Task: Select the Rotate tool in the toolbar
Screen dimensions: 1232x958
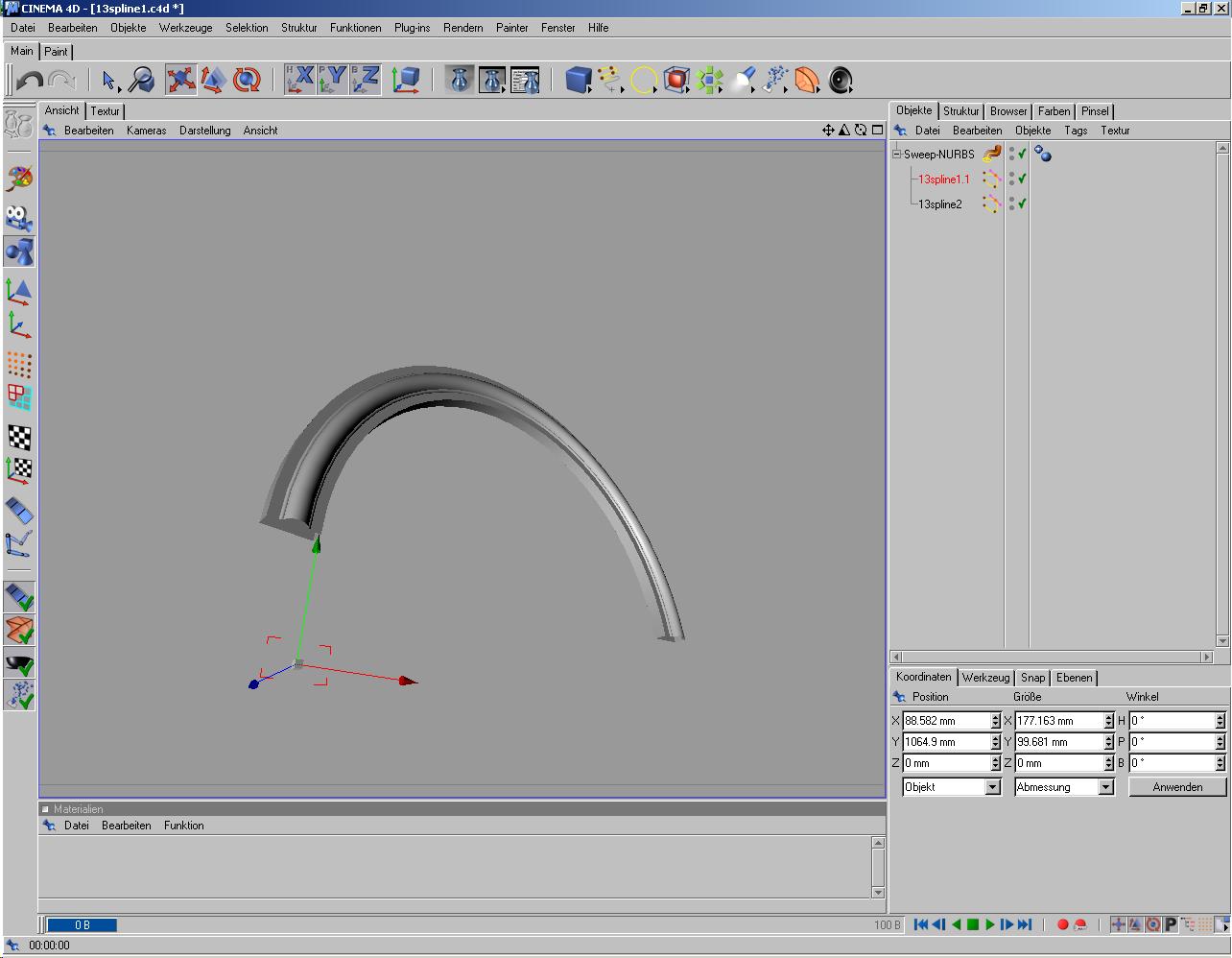Action: point(247,80)
